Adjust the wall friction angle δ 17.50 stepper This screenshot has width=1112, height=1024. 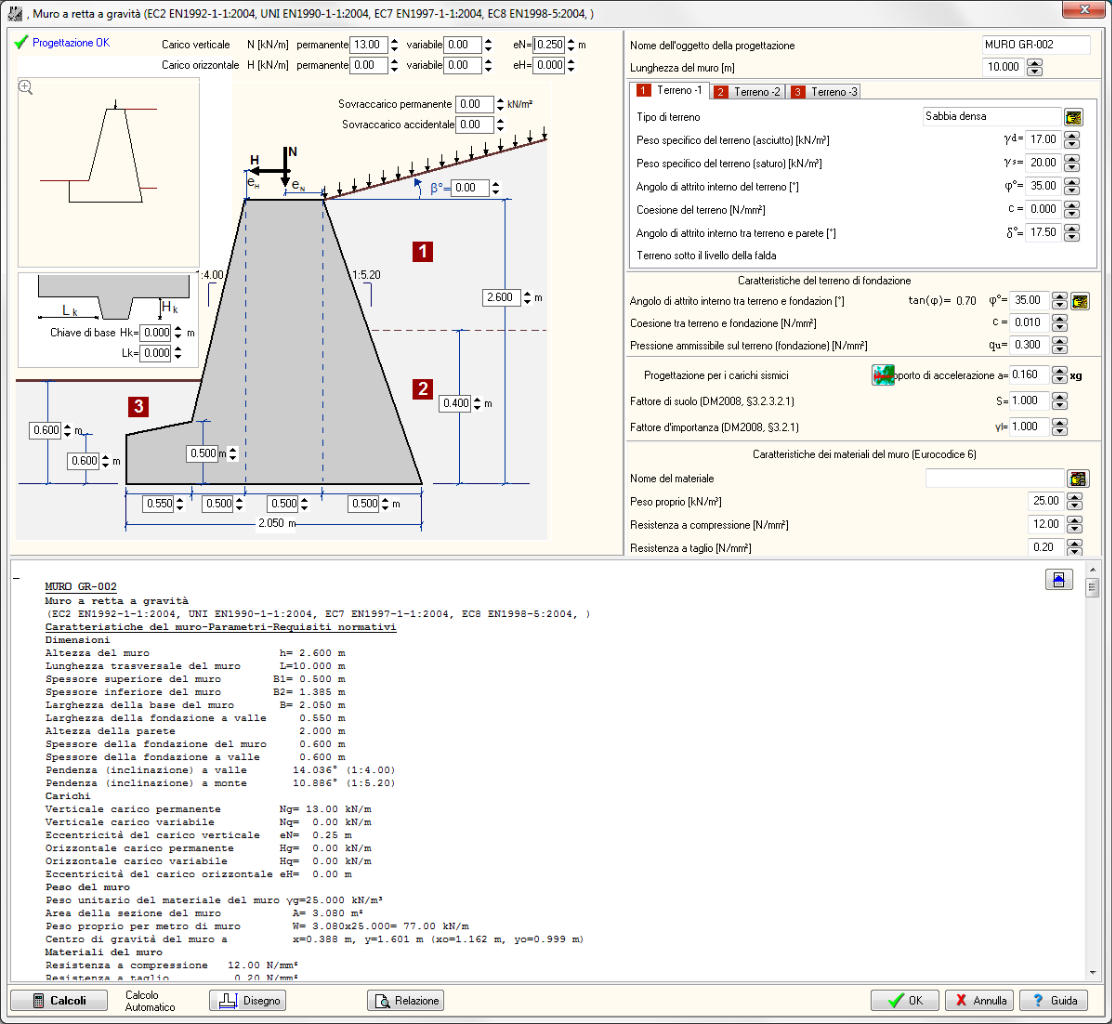point(1072,233)
